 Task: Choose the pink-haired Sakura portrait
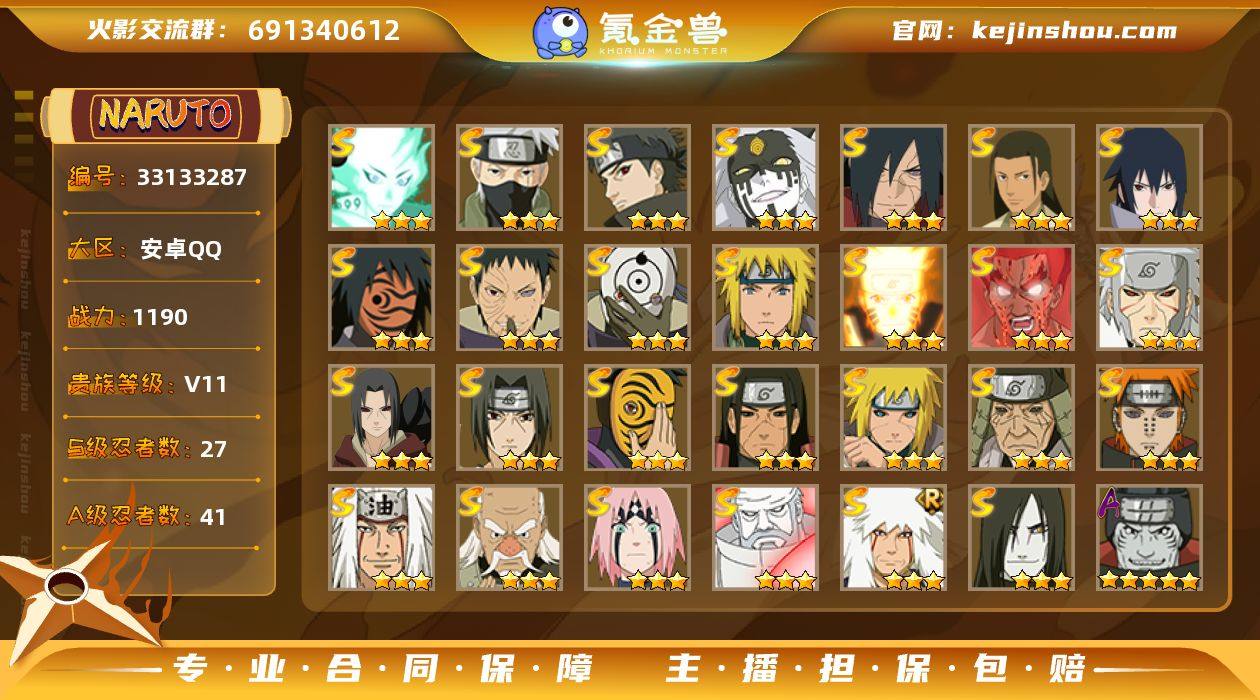click(637, 538)
